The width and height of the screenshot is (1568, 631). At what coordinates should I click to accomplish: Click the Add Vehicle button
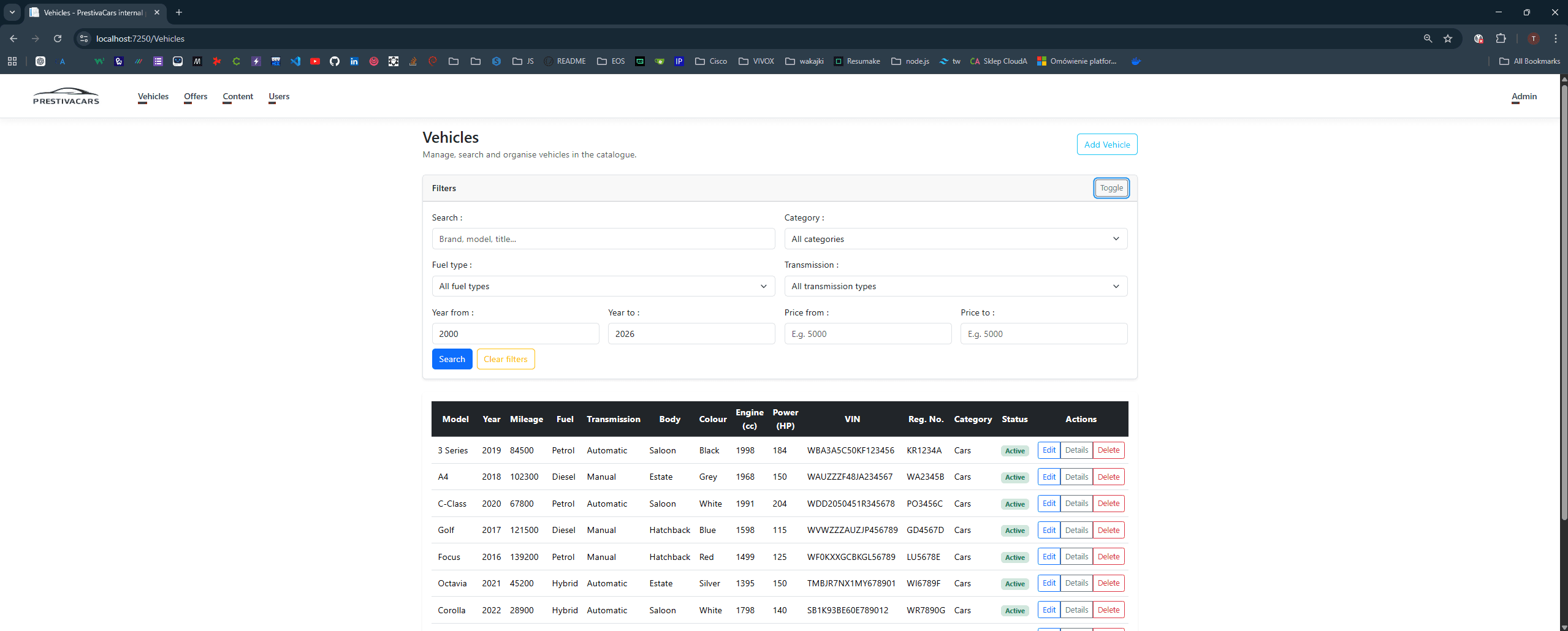1107,145
